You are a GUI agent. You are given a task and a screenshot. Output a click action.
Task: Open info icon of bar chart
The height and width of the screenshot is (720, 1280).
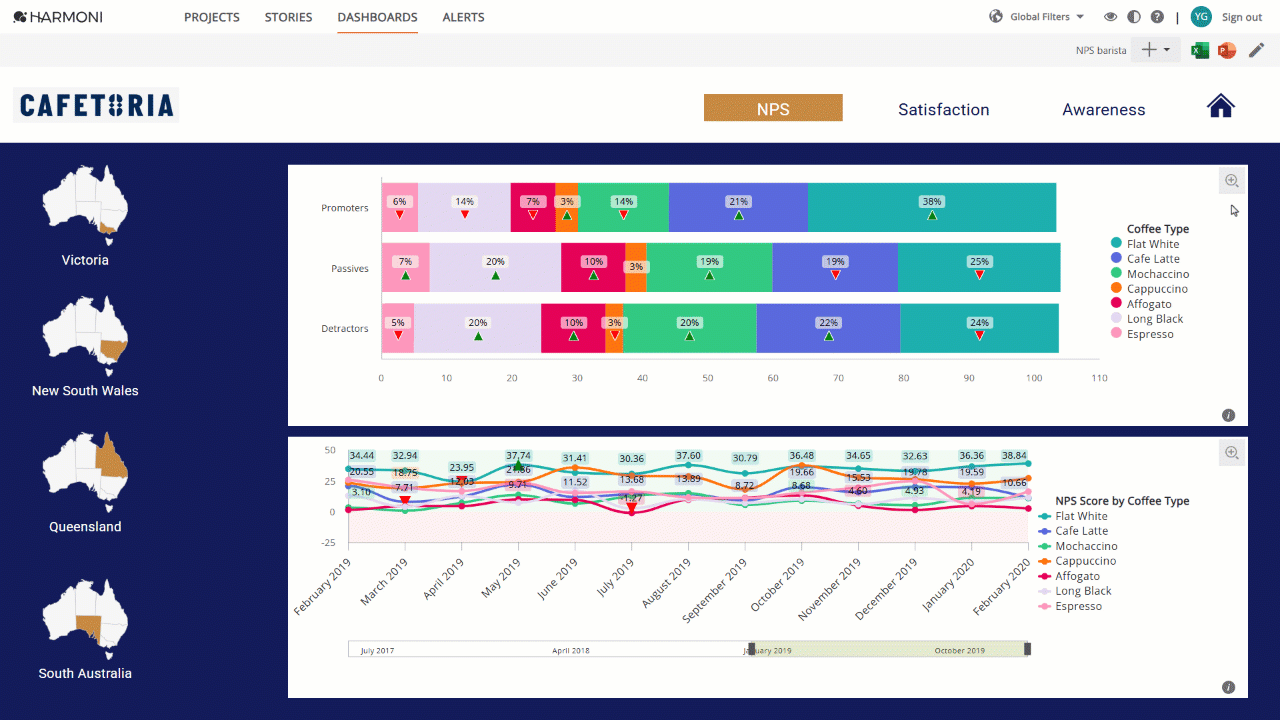1228,415
